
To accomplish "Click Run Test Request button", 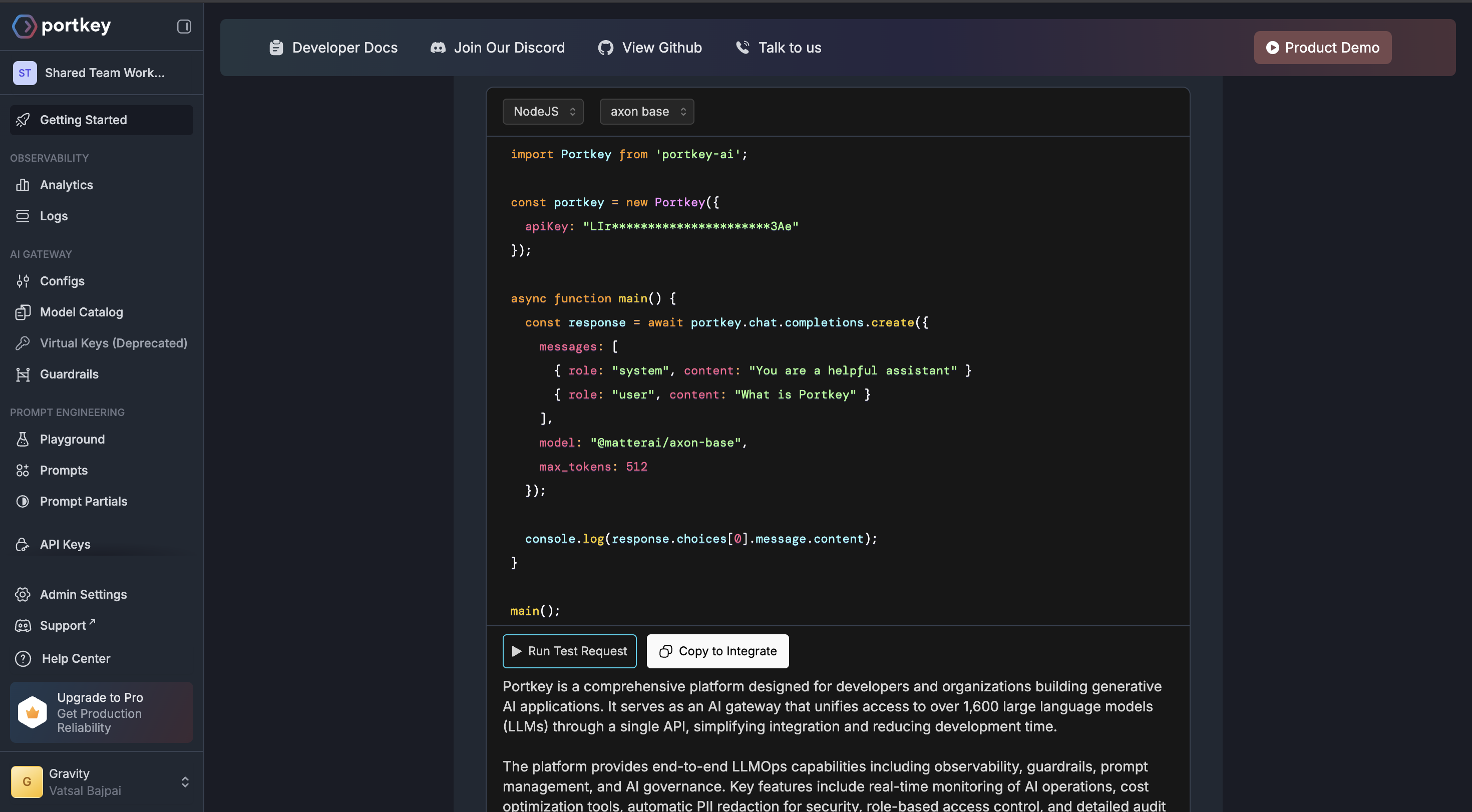I will pos(569,651).
